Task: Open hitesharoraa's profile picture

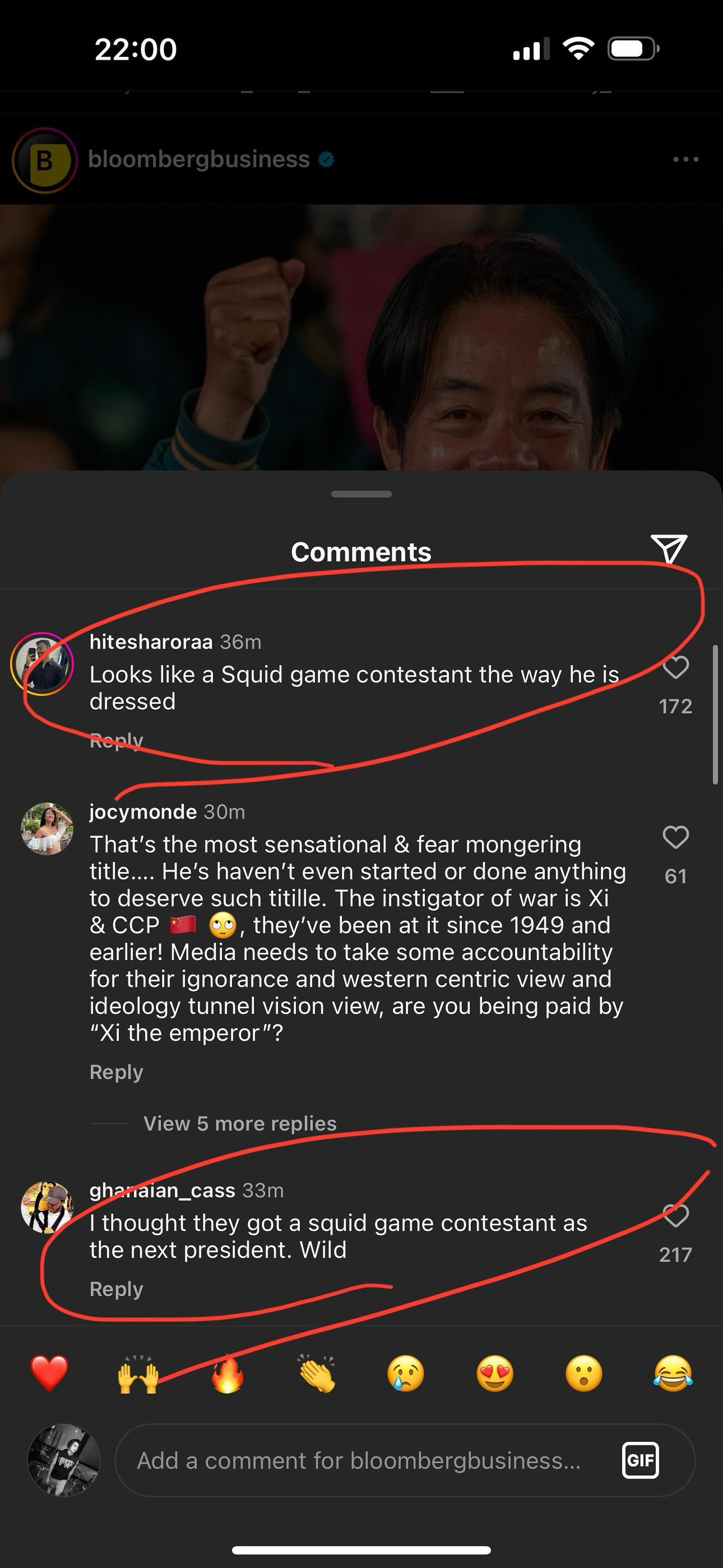Action: [42, 664]
